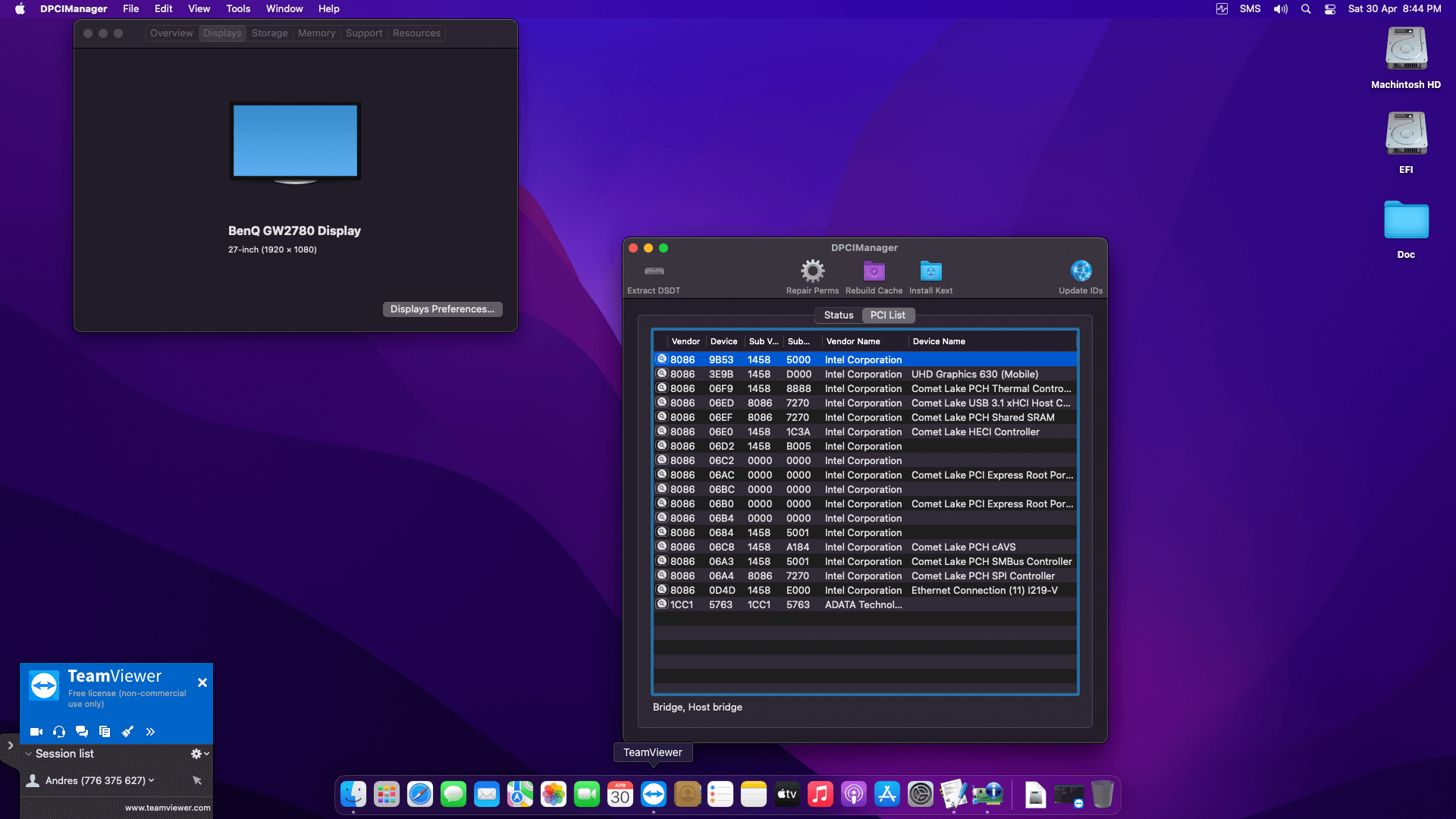This screenshot has width=1456, height=819.
Task: Open TeamViewer chat bubbles icon
Action: click(82, 732)
